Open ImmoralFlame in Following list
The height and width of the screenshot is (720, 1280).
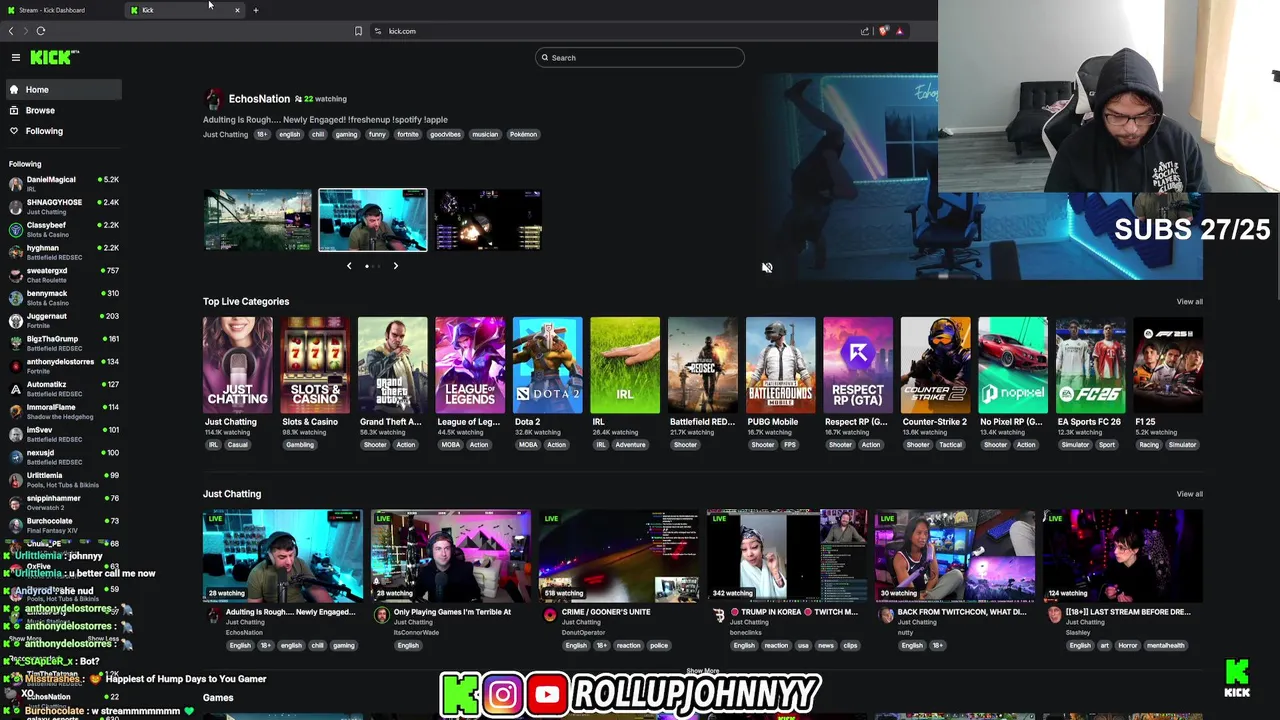(x=62, y=411)
